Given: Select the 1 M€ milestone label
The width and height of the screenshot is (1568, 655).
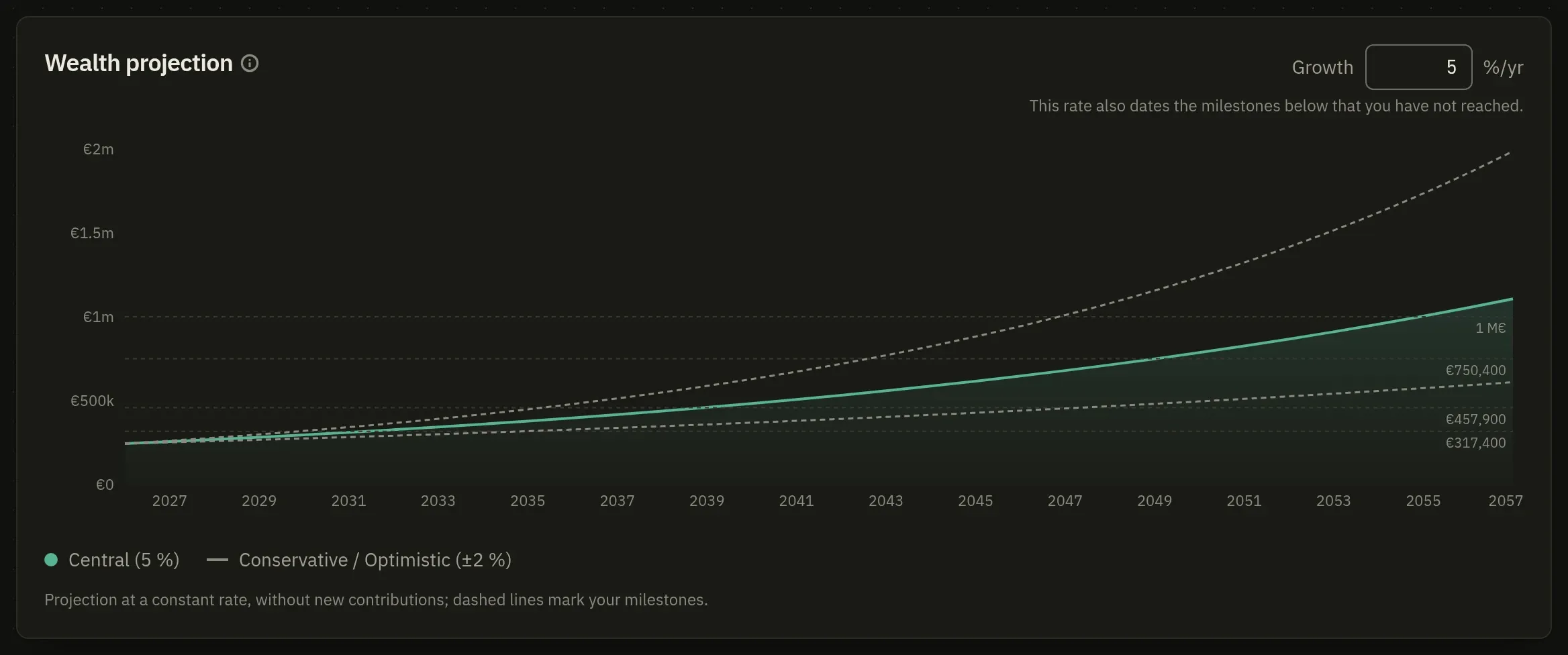Looking at the screenshot, I should pyautogui.click(x=1490, y=327).
